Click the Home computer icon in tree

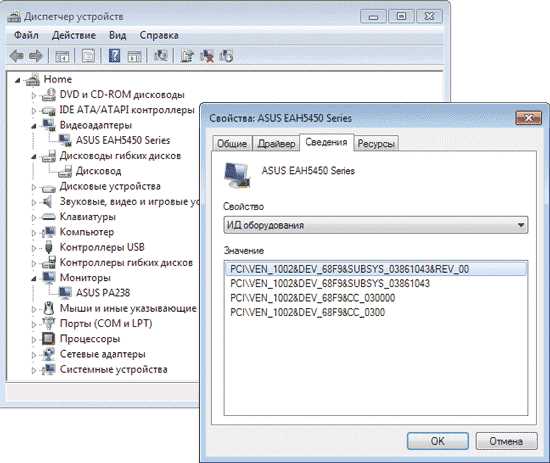coord(33,80)
